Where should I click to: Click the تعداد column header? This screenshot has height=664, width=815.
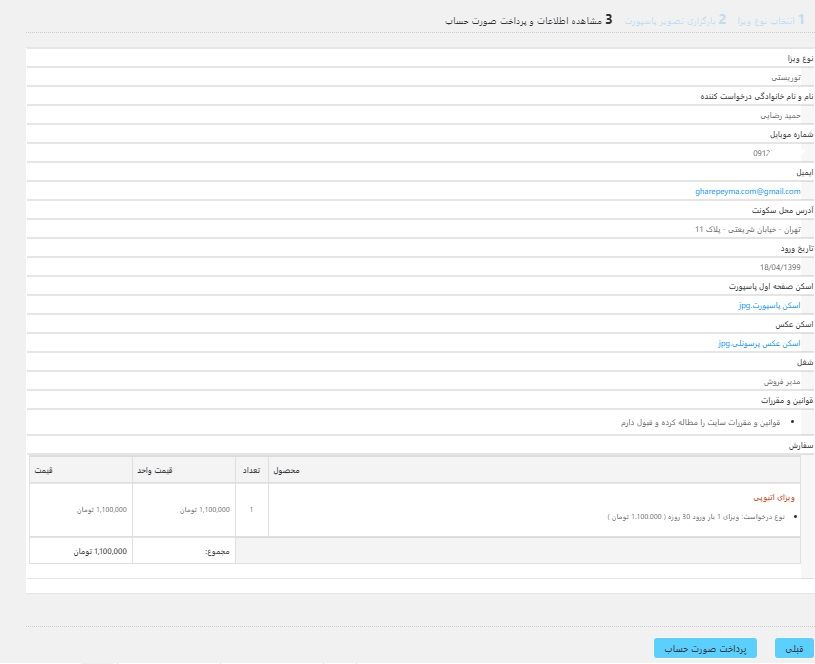point(251,470)
